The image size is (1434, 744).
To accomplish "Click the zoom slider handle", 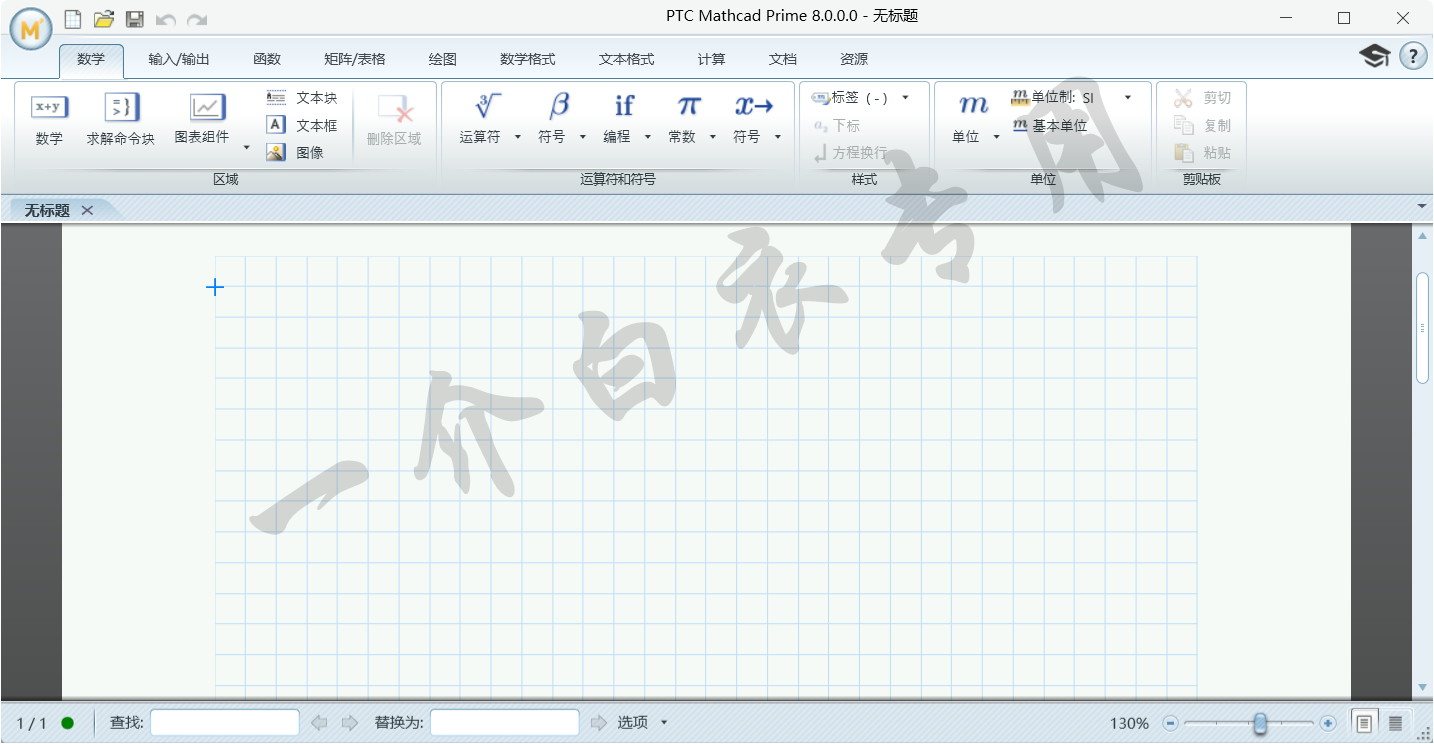I will [1261, 723].
